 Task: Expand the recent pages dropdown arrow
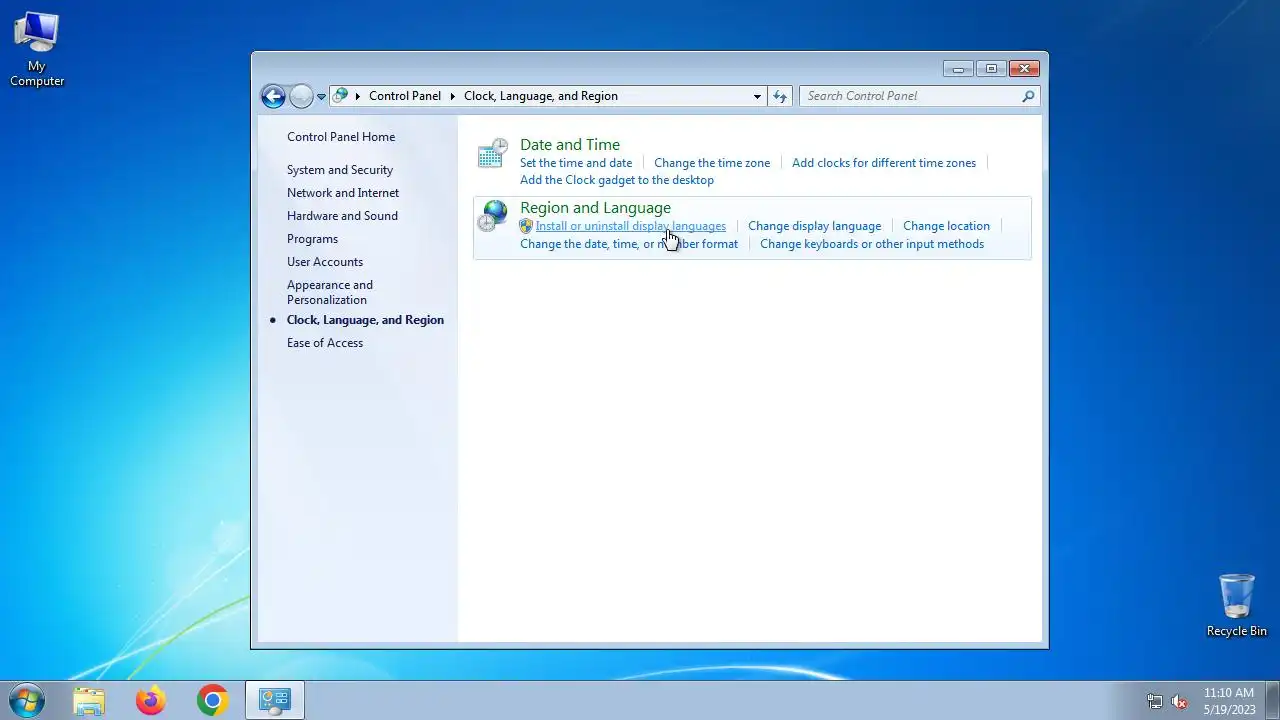coord(321,96)
